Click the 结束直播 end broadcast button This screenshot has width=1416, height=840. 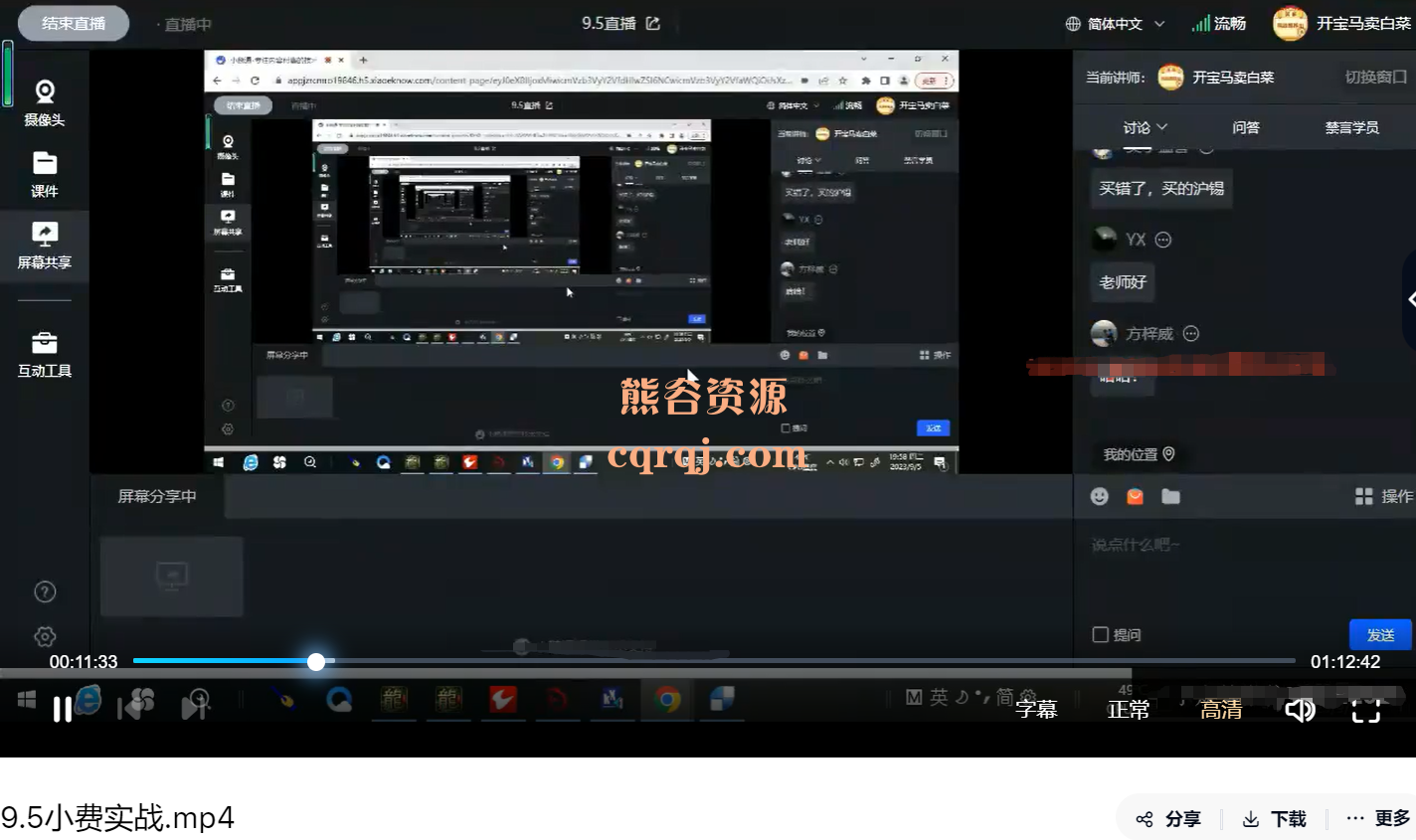[x=74, y=24]
